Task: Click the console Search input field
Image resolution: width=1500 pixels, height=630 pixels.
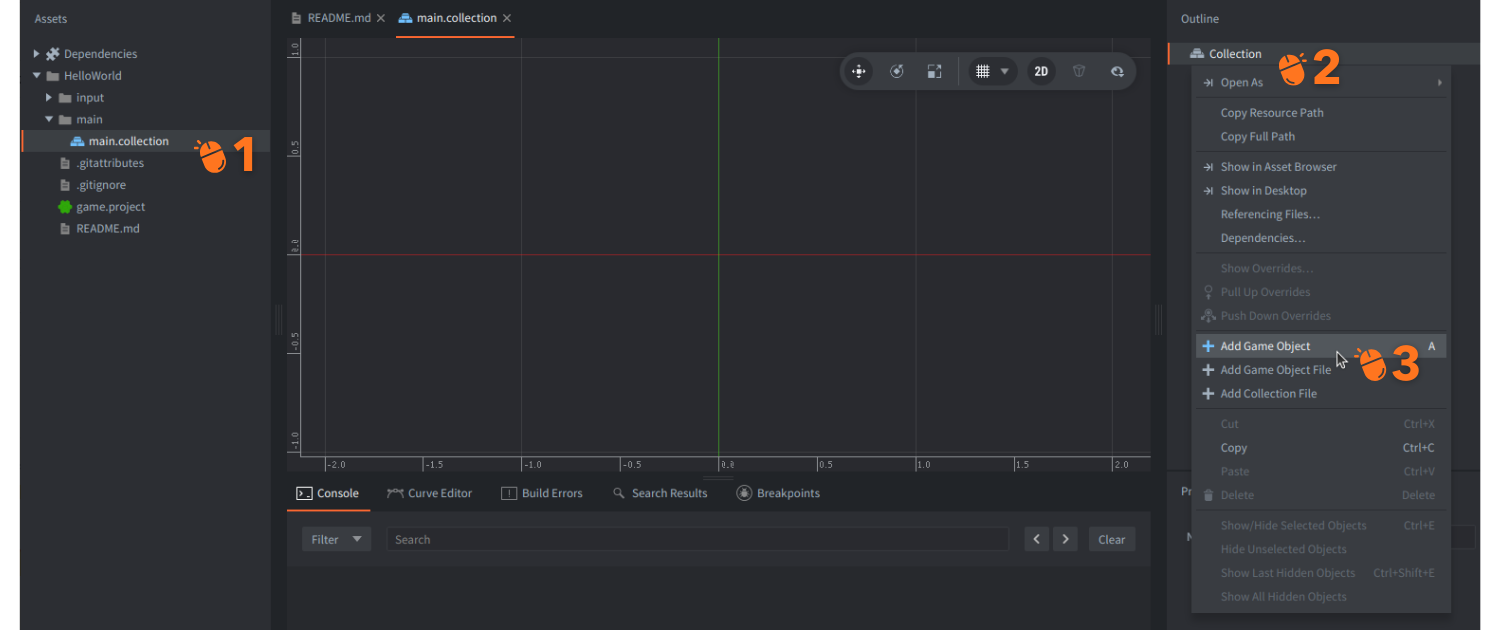Action: point(697,539)
